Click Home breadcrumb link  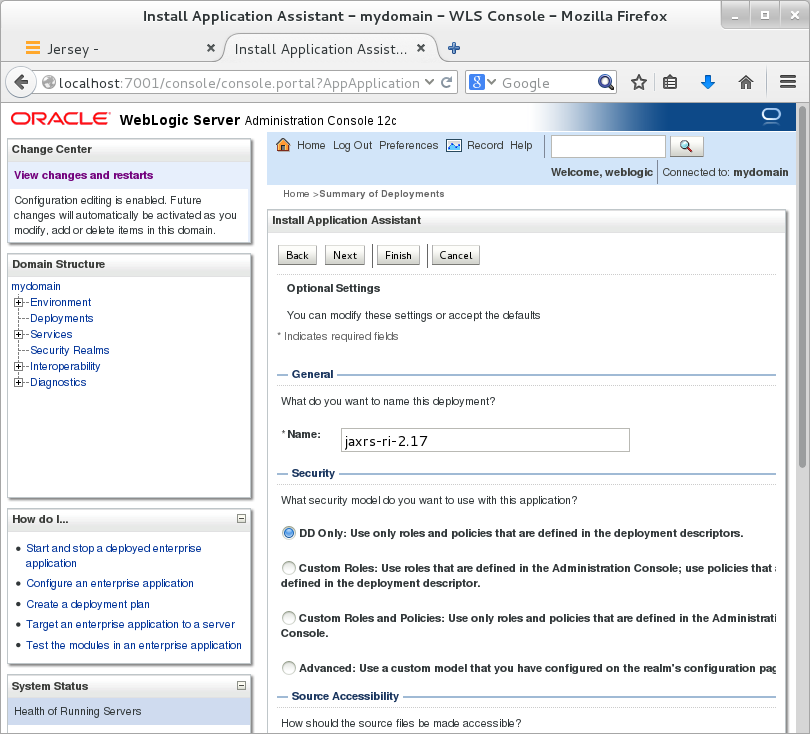click(296, 194)
